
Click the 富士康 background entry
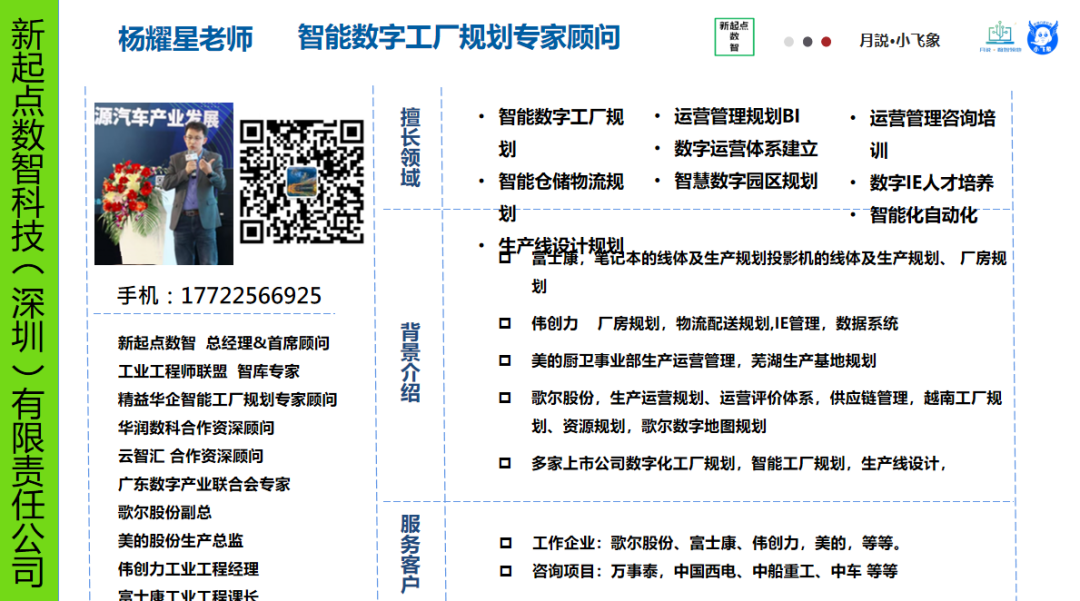(x=769, y=272)
